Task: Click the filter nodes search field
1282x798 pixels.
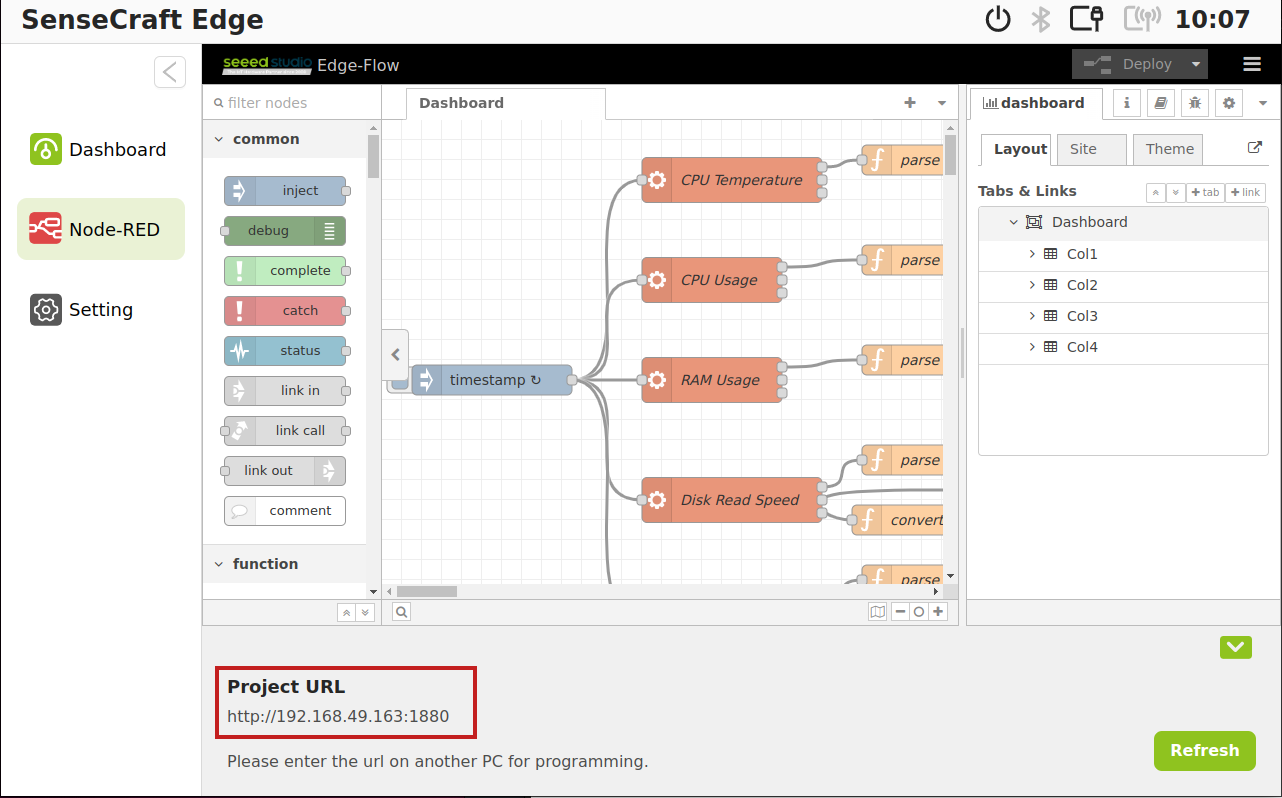Action: pyautogui.click(x=291, y=103)
